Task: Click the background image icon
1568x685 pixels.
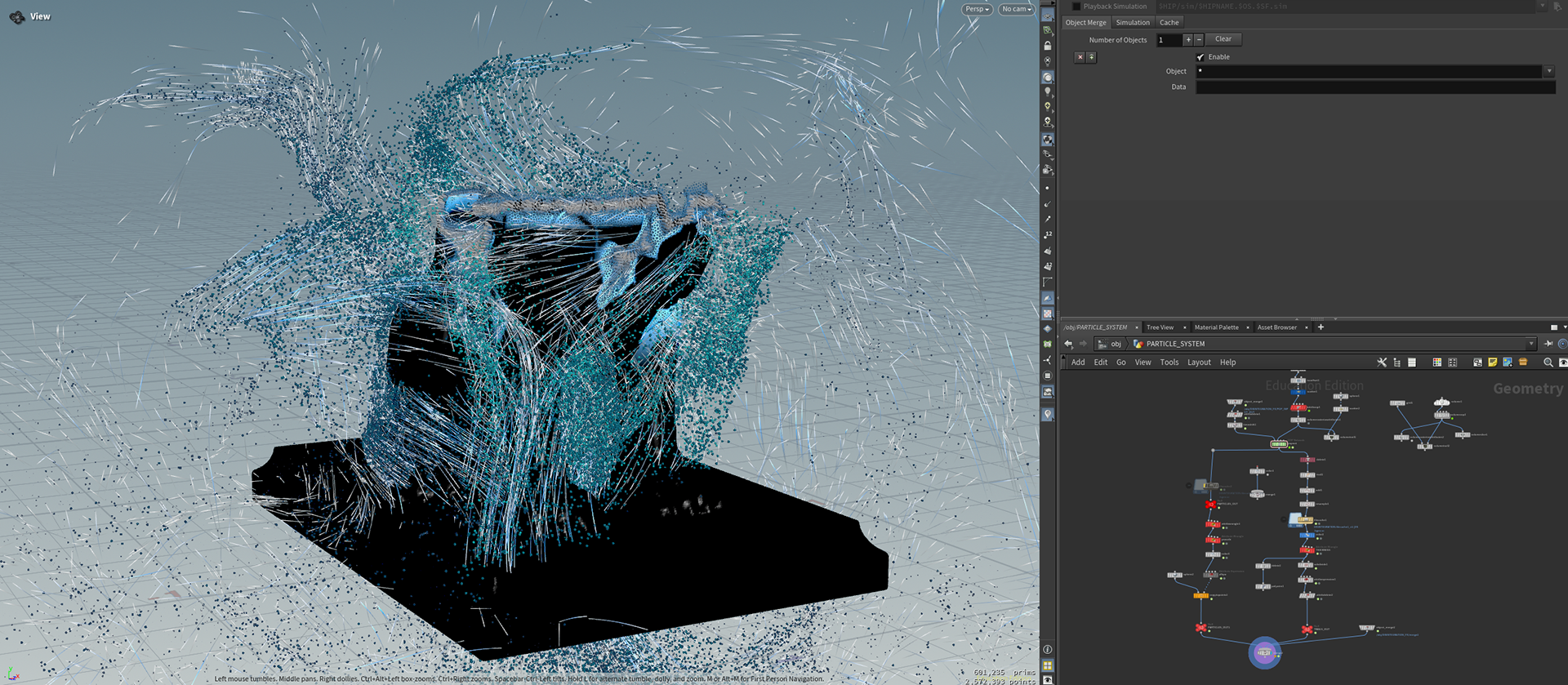Action: 1508,363
